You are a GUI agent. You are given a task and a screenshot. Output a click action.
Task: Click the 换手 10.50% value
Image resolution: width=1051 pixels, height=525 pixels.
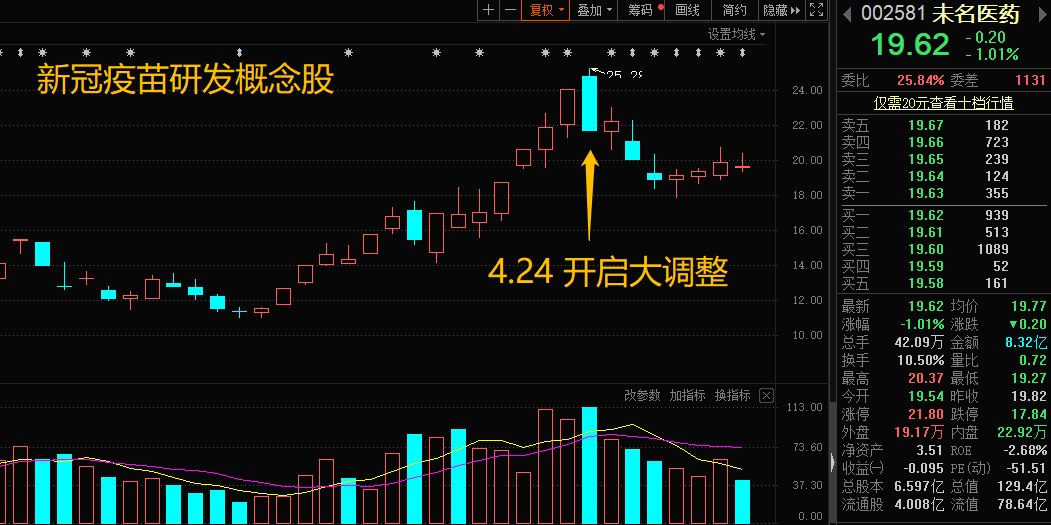coord(920,361)
